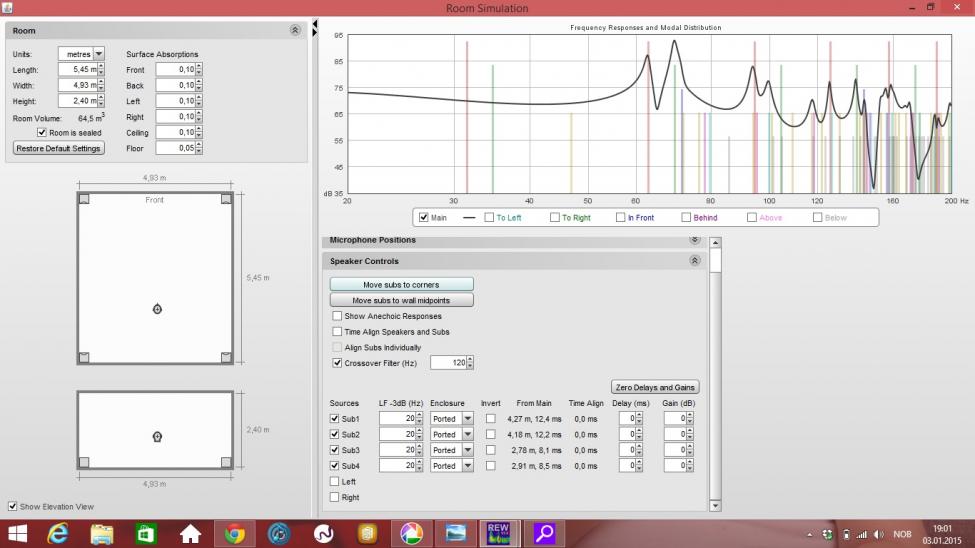Toggle Show Elevation View checkbox
Viewport: 975px width, 548px height.
coord(12,506)
